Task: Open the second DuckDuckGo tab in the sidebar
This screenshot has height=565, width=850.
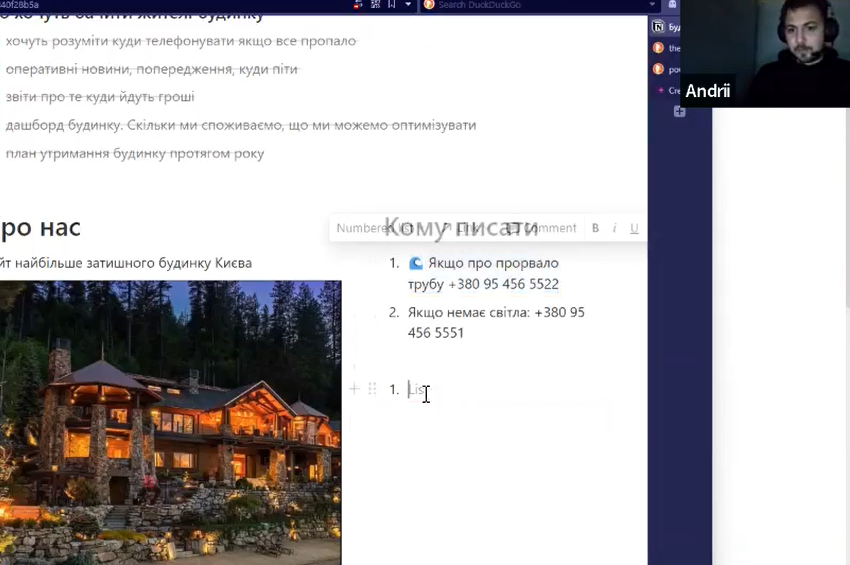Action: (x=660, y=70)
